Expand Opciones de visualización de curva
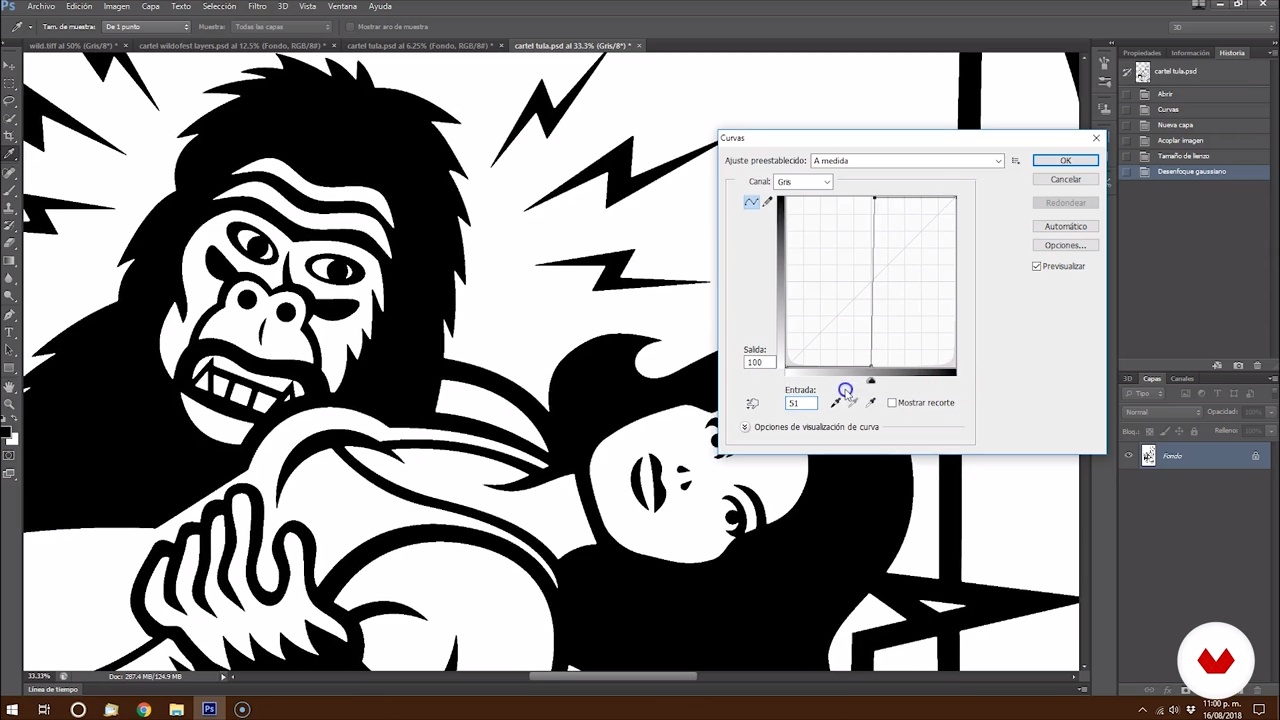1280x720 pixels. tap(745, 427)
